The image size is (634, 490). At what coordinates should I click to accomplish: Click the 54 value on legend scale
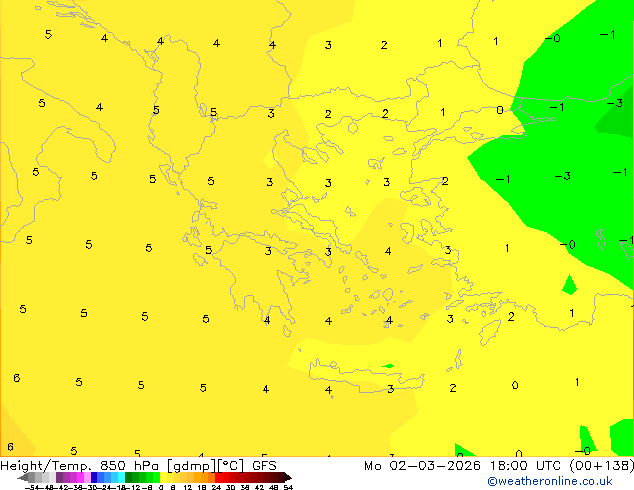click(288, 487)
